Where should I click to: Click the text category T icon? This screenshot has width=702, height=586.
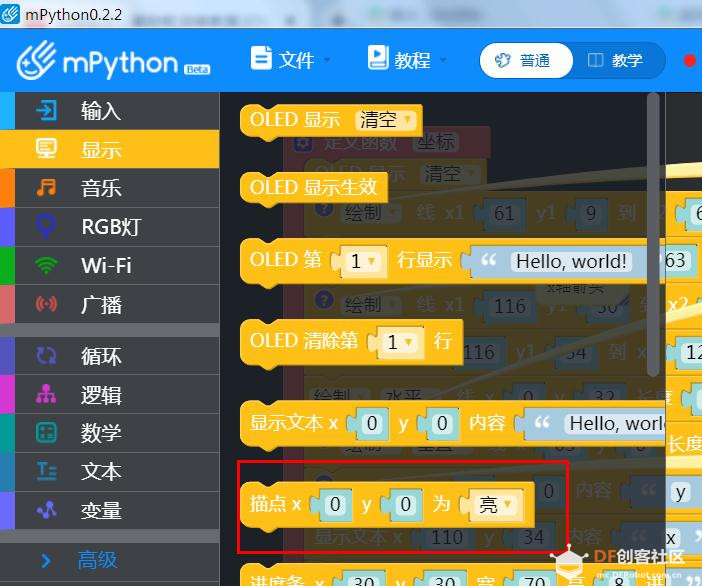click(46, 471)
